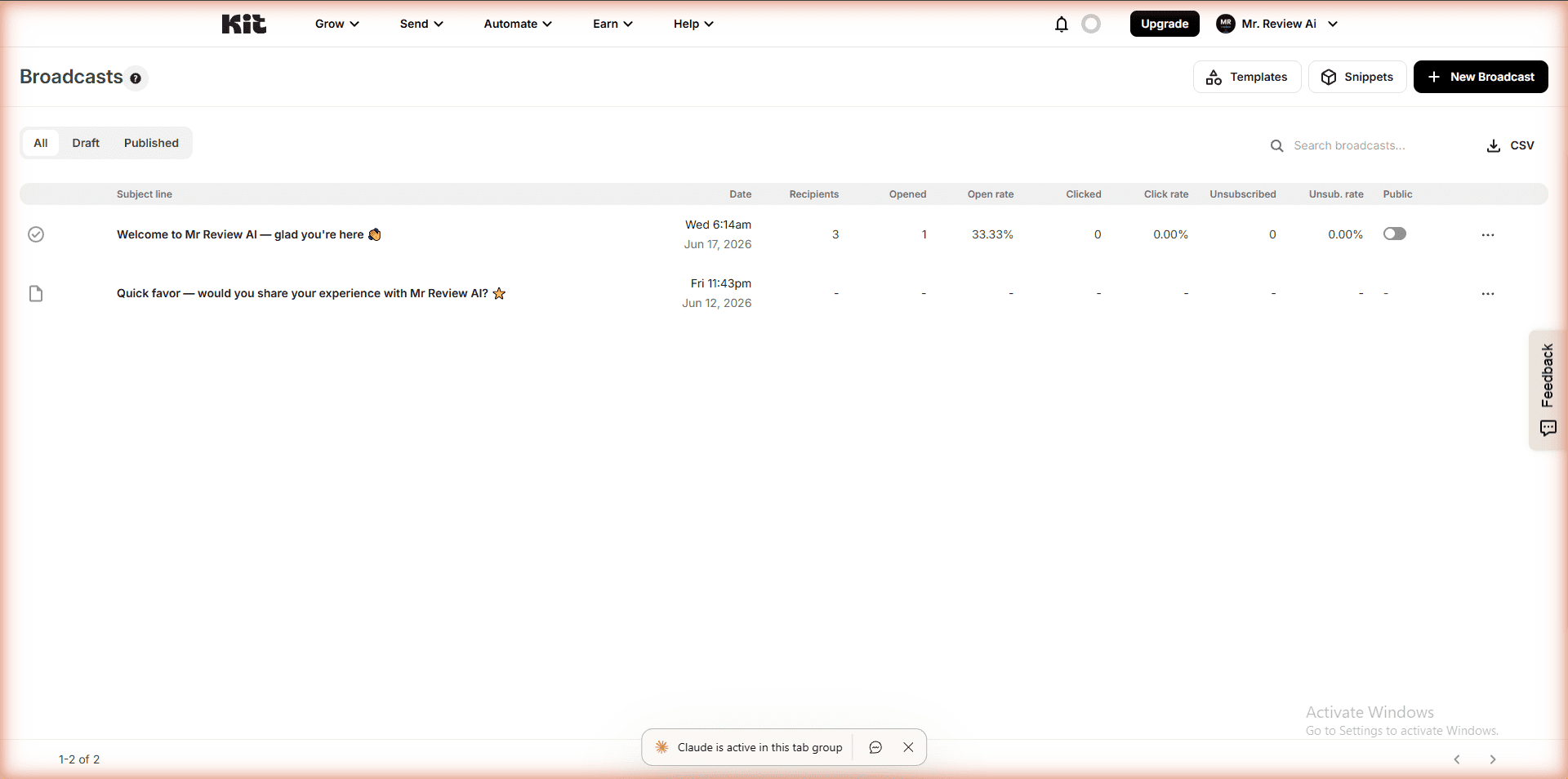Open Snippets

pyautogui.click(x=1356, y=77)
